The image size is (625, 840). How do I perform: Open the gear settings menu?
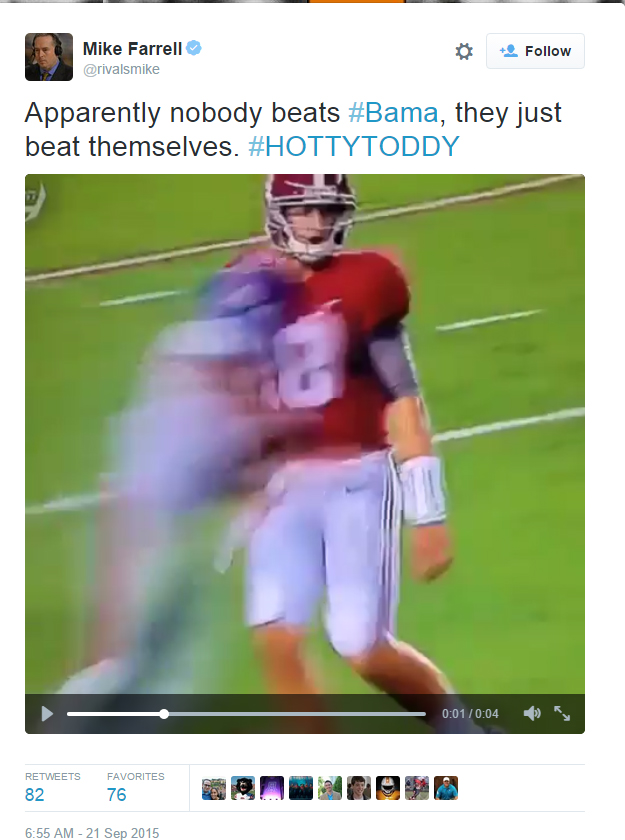coord(464,51)
